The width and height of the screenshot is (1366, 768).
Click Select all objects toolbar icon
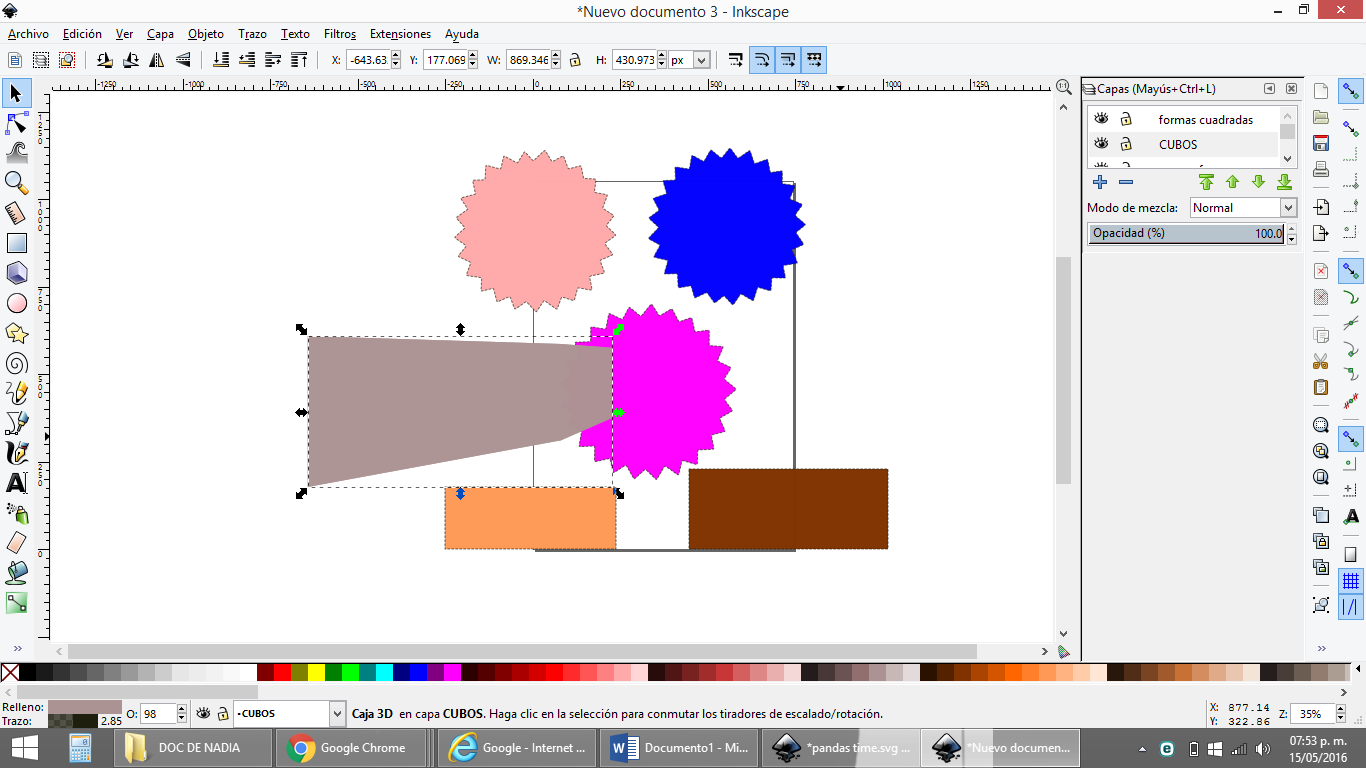point(15,60)
